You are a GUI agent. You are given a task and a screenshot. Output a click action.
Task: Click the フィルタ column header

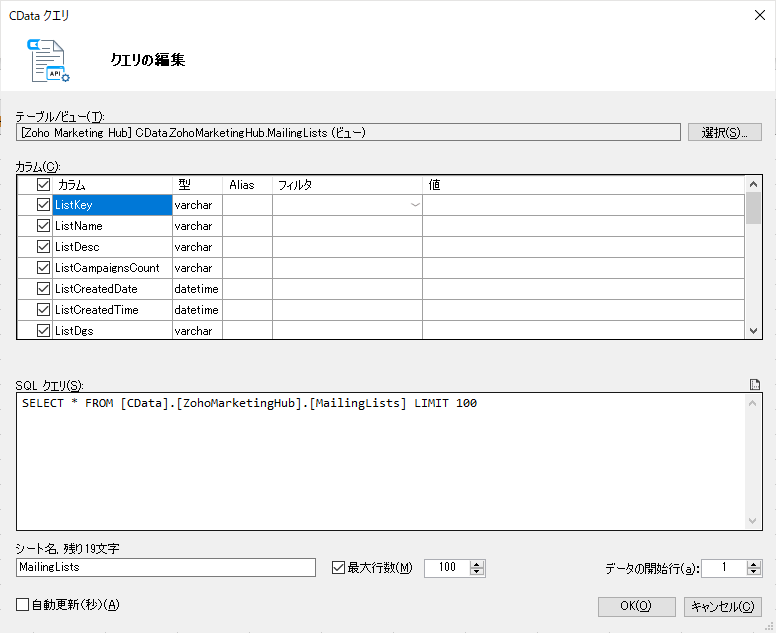pyautogui.click(x=347, y=185)
